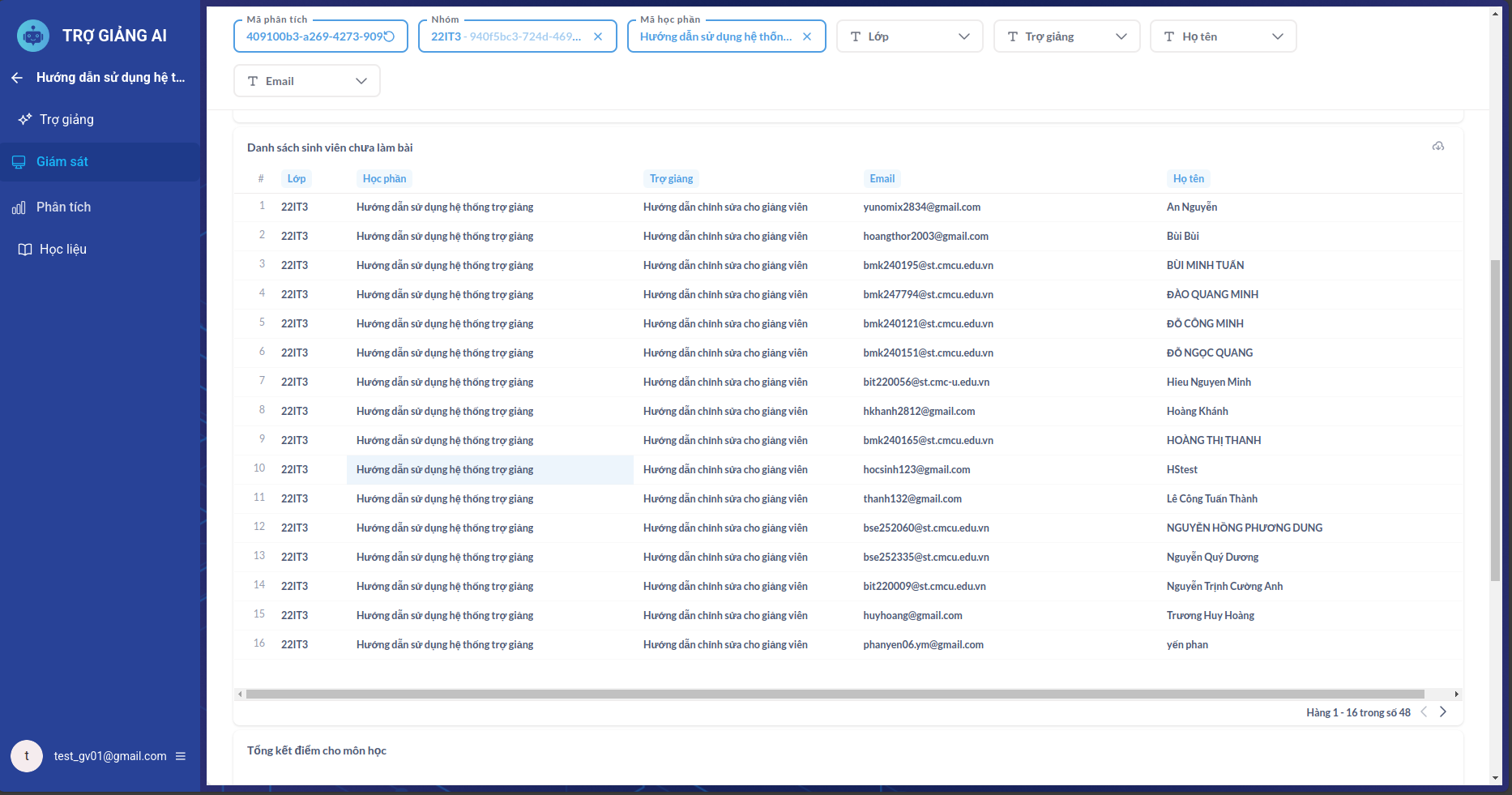Screen dimensions: 1512x795
Task: Sort by the Email column header
Action: (x=882, y=179)
